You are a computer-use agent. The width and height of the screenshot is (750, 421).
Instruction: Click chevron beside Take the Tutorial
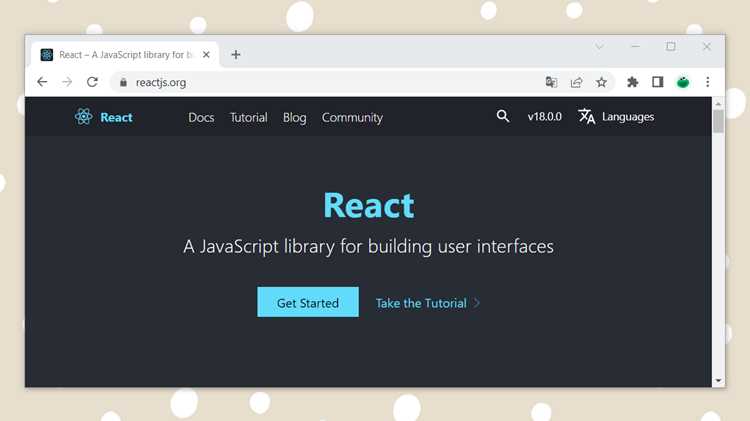click(x=476, y=303)
